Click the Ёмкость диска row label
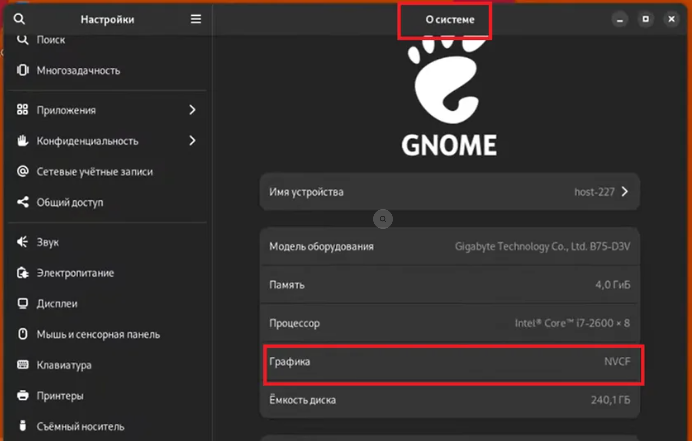This screenshot has width=692, height=441. pyautogui.click(x=302, y=400)
